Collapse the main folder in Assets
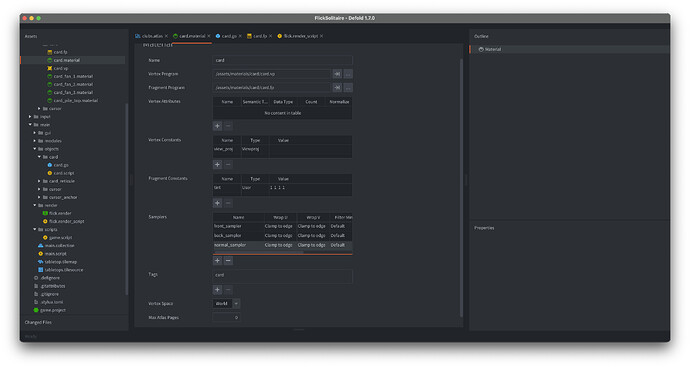This screenshot has height=367, width=690. point(30,125)
